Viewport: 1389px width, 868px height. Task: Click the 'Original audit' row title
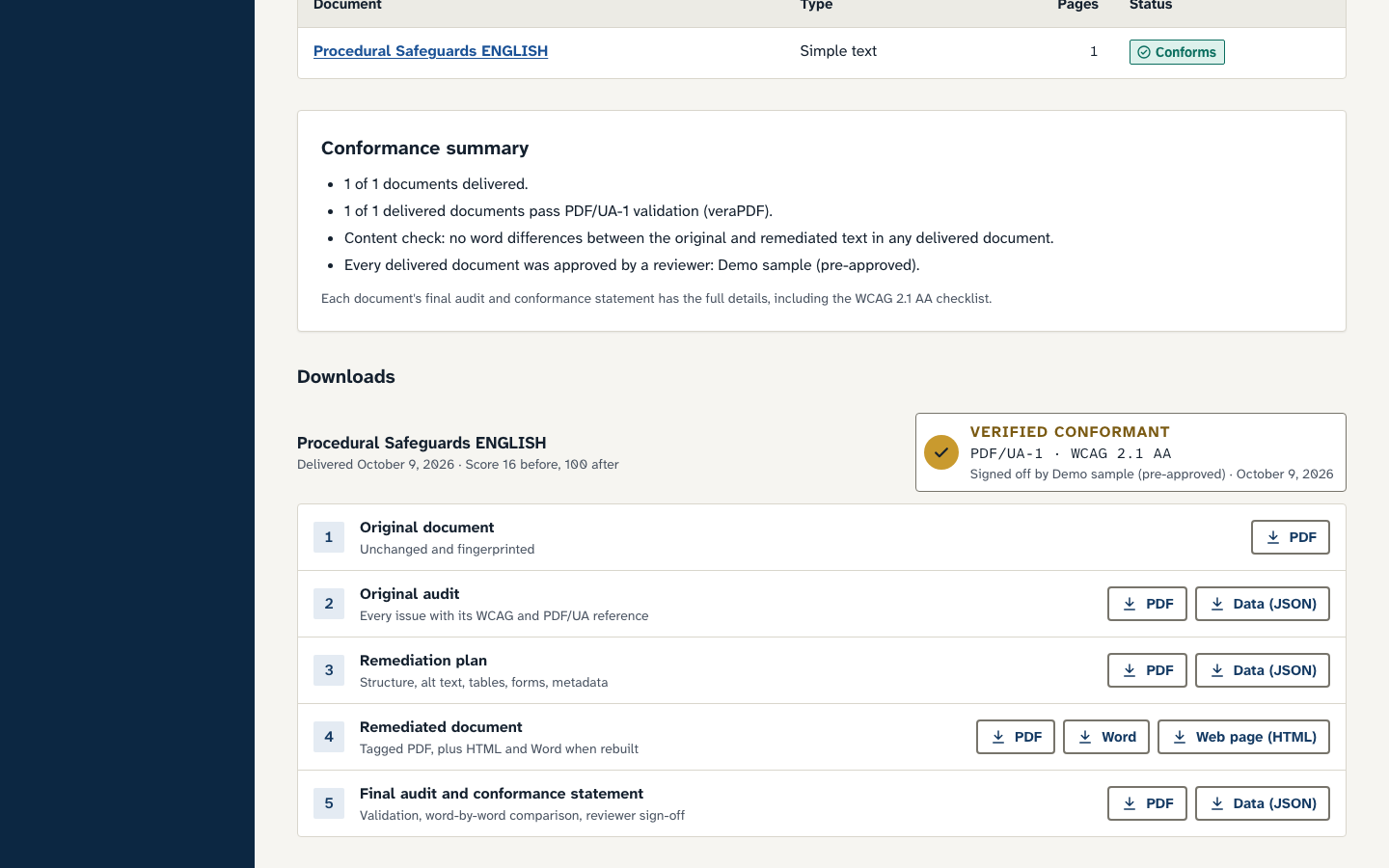[409, 594]
